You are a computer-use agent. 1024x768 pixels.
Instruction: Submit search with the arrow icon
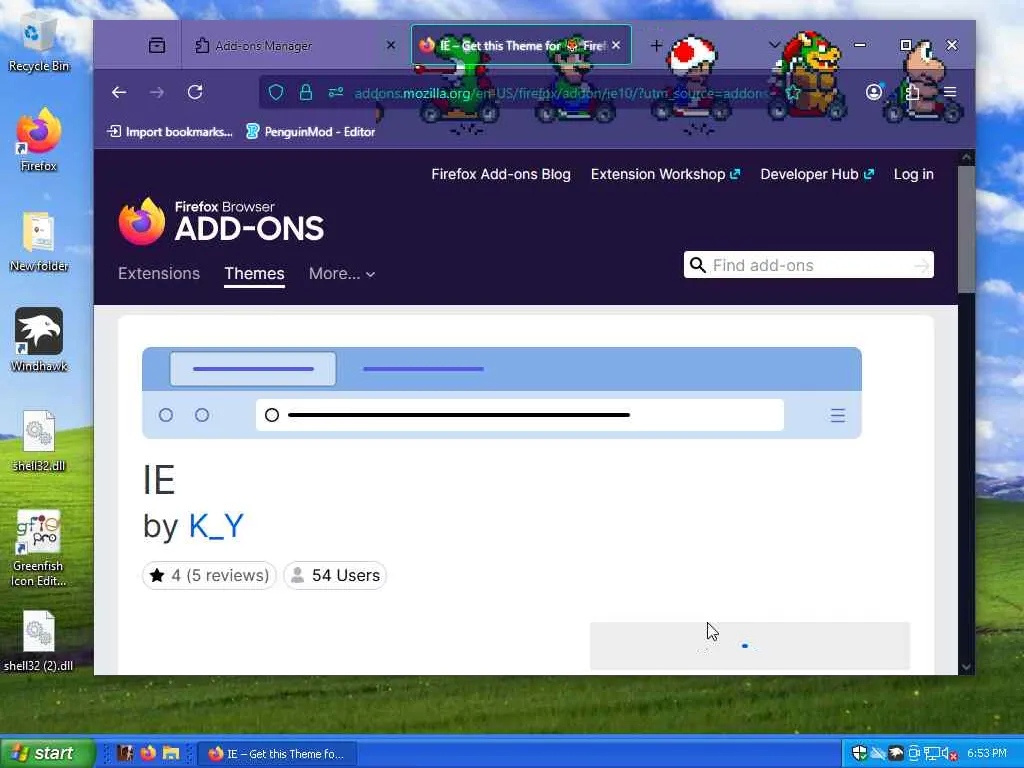tap(921, 266)
